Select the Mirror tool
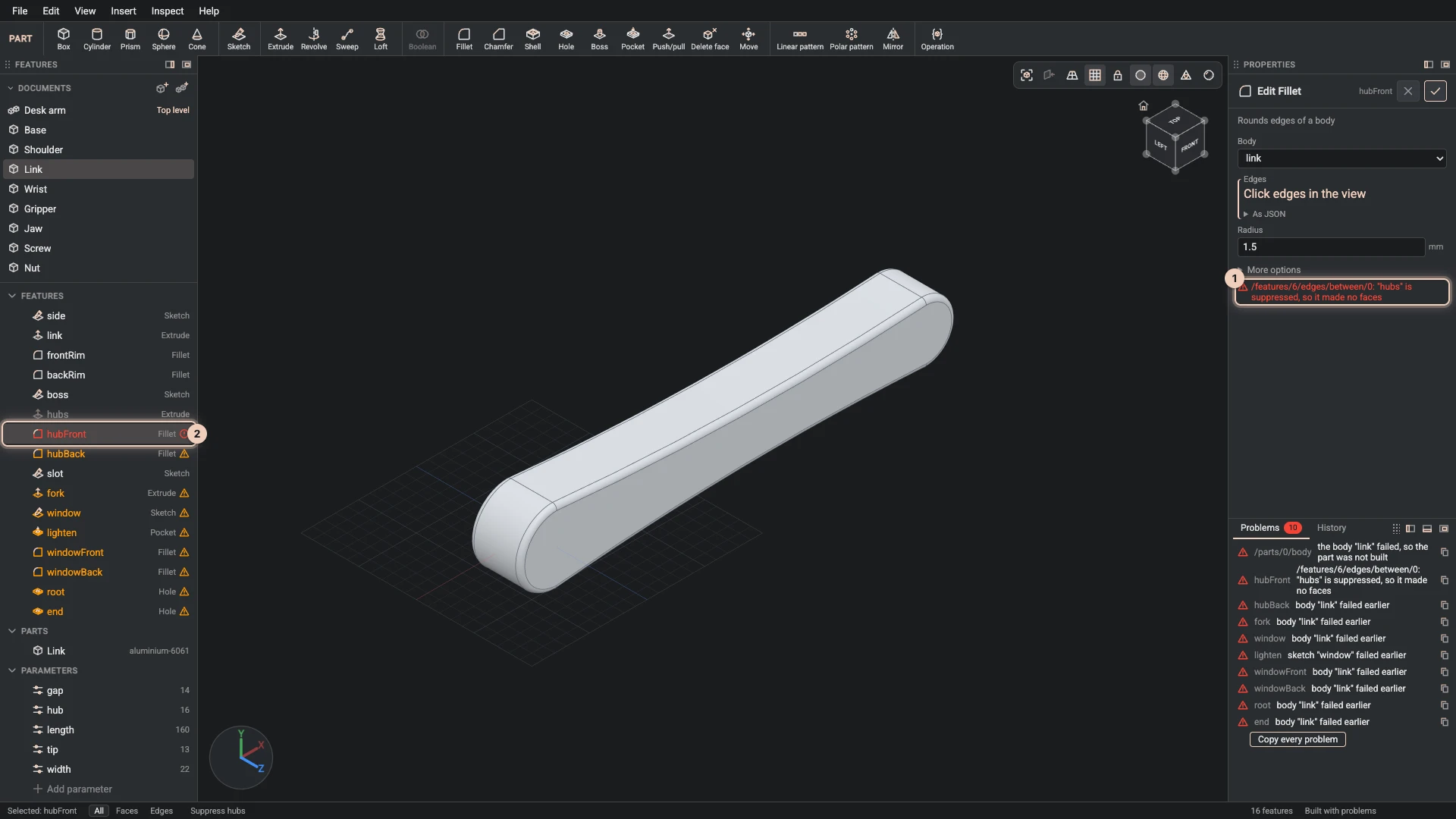The height and width of the screenshot is (819, 1456). pyautogui.click(x=893, y=39)
